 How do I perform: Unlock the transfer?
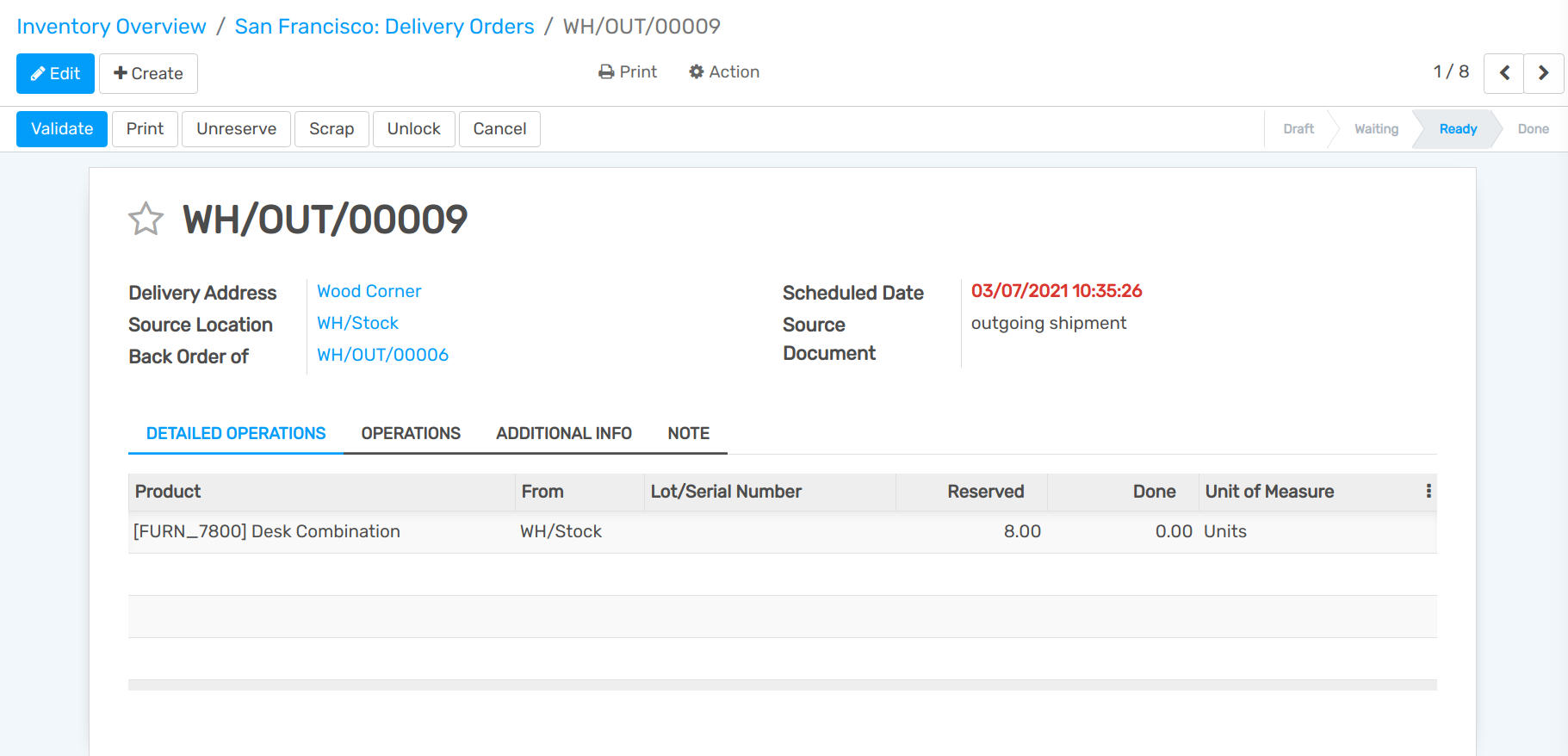(x=413, y=129)
